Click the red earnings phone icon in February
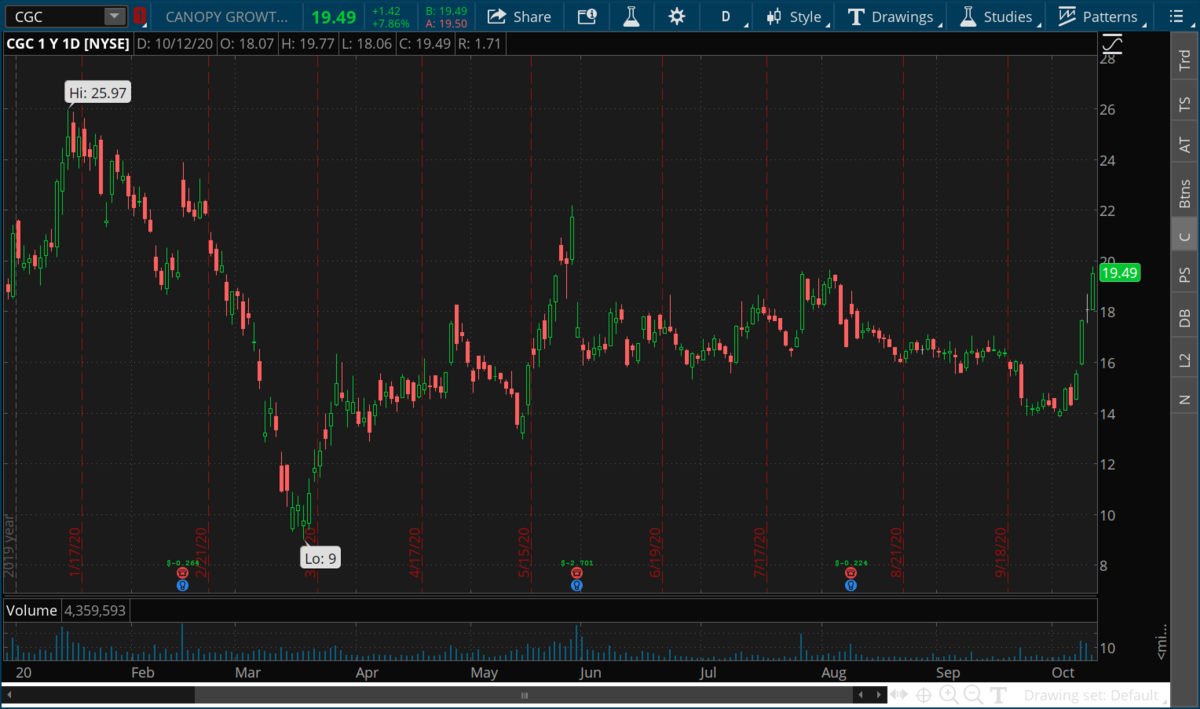1200x709 pixels. click(183, 573)
